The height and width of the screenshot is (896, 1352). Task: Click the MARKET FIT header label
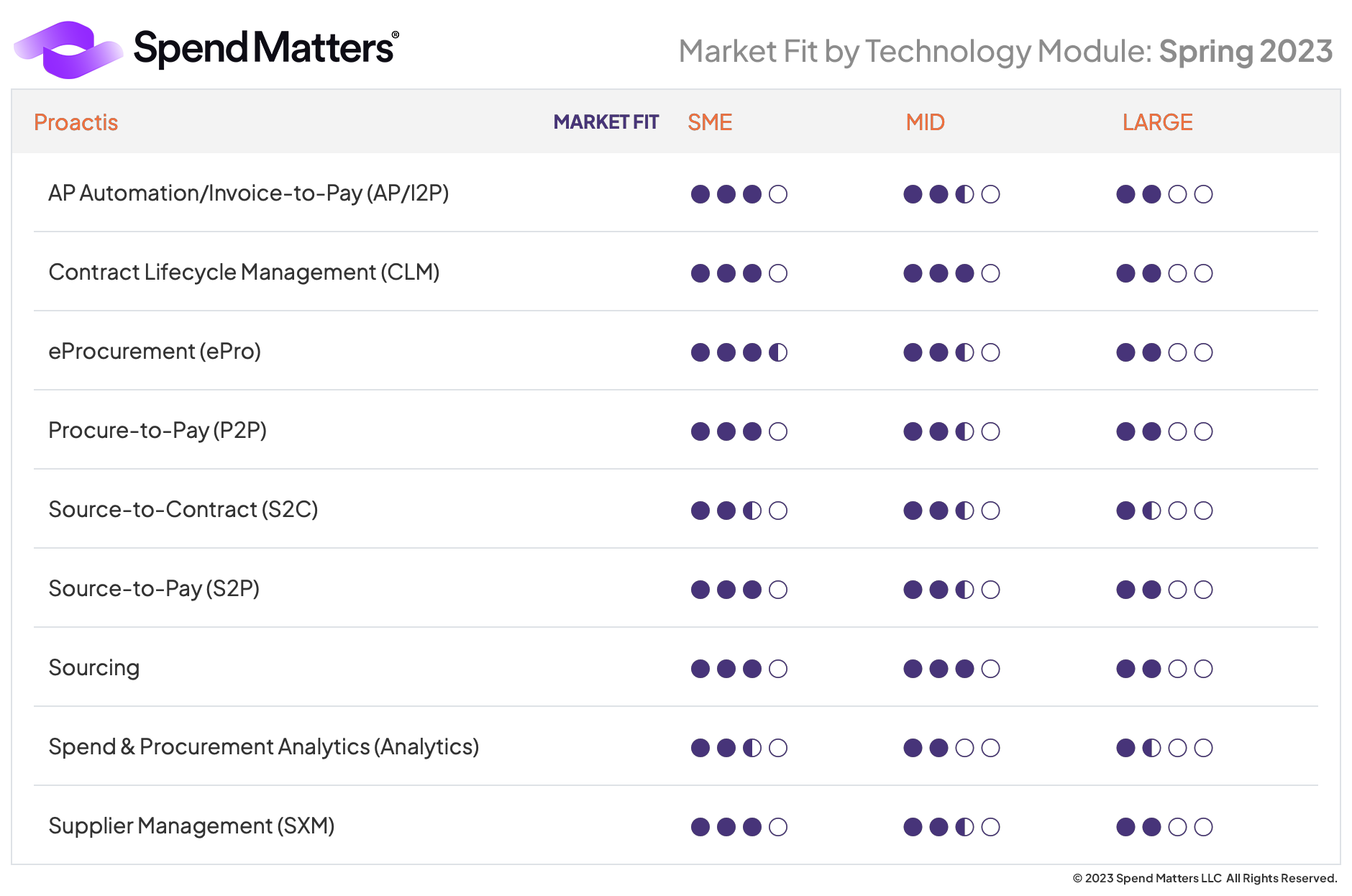pos(606,122)
